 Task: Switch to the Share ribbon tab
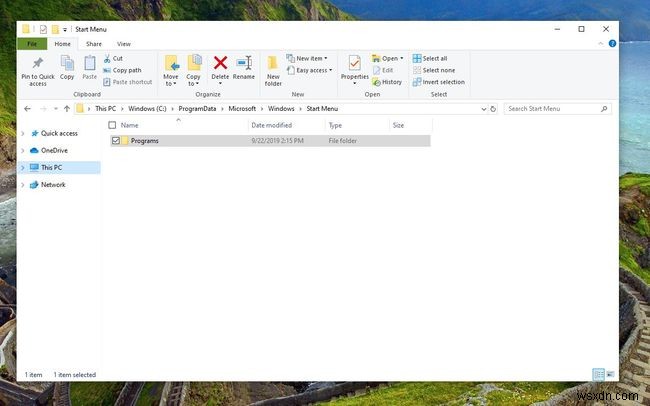(x=94, y=44)
